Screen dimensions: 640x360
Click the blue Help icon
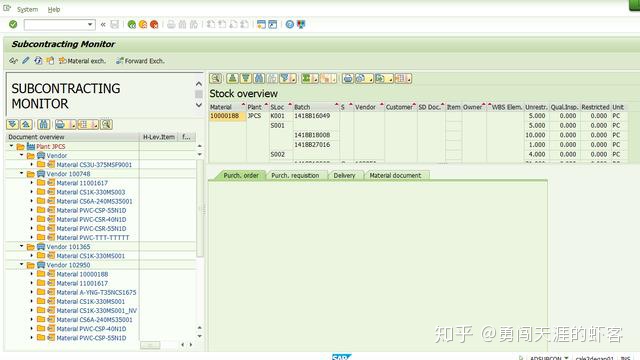289,24
